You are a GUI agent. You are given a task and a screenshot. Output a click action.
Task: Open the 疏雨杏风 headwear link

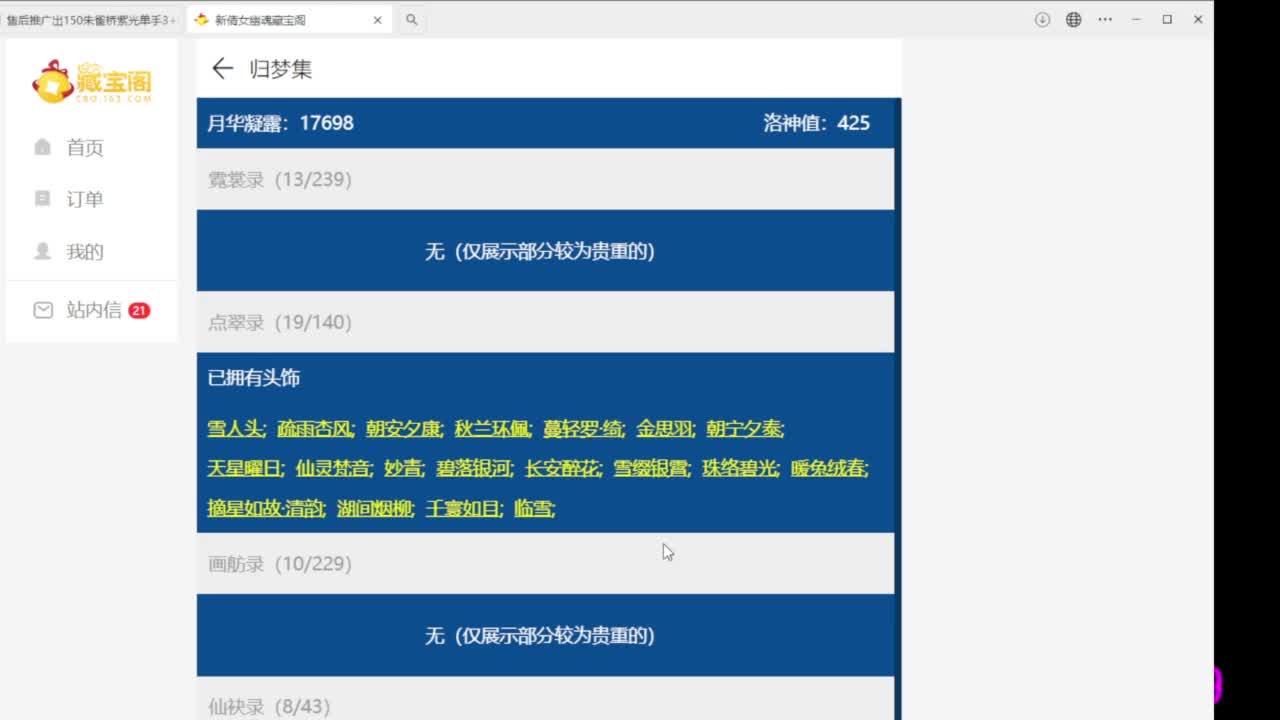tap(314, 429)
